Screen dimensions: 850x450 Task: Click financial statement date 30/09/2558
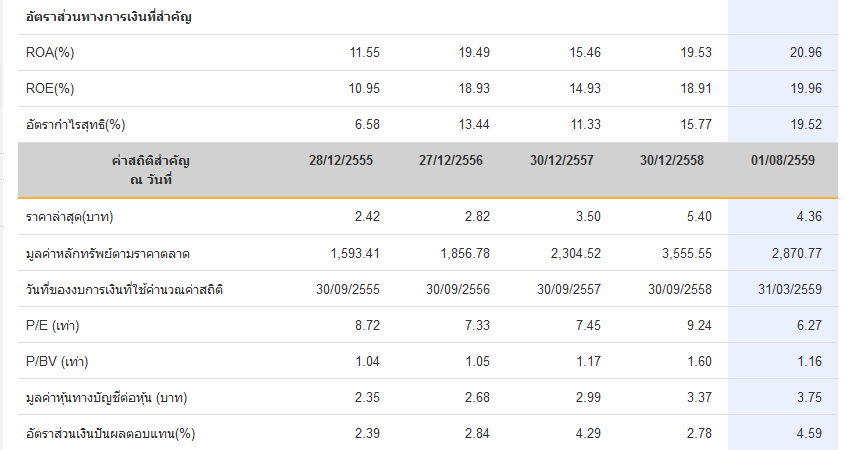(680, 290)
